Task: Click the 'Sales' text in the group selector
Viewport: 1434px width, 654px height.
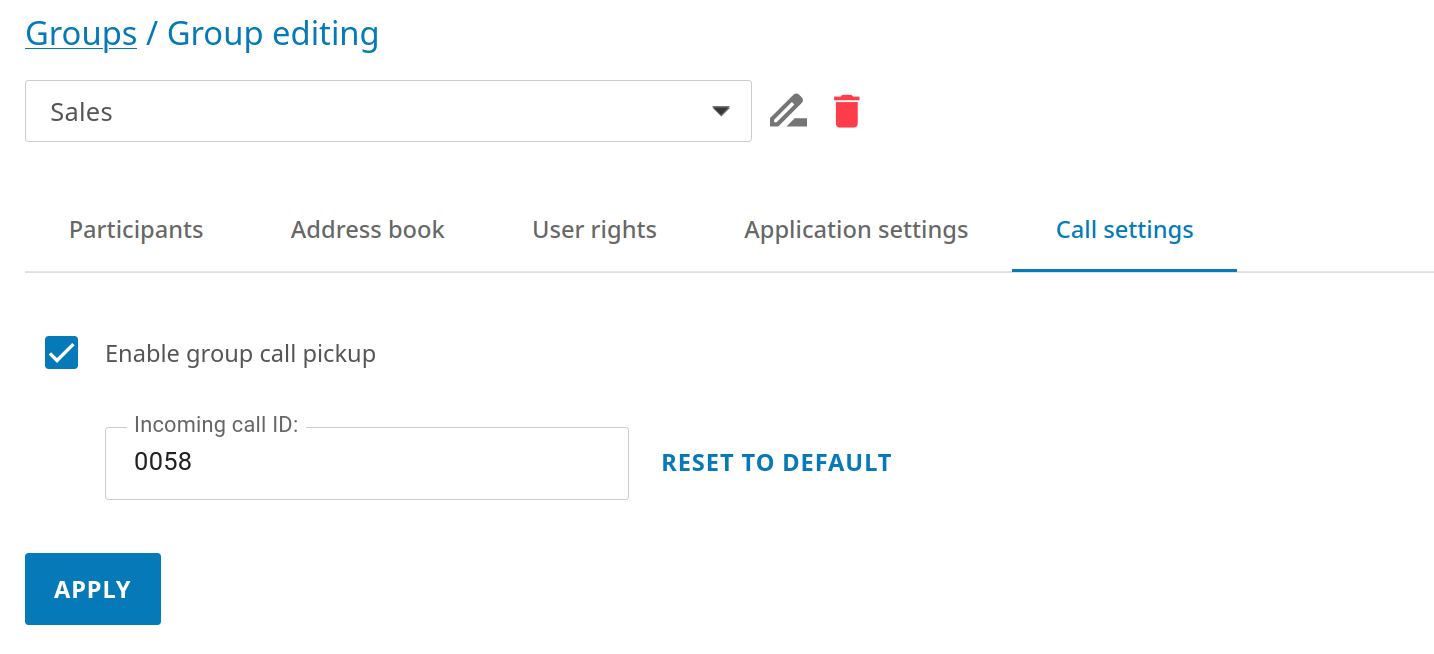Action: 81,112
